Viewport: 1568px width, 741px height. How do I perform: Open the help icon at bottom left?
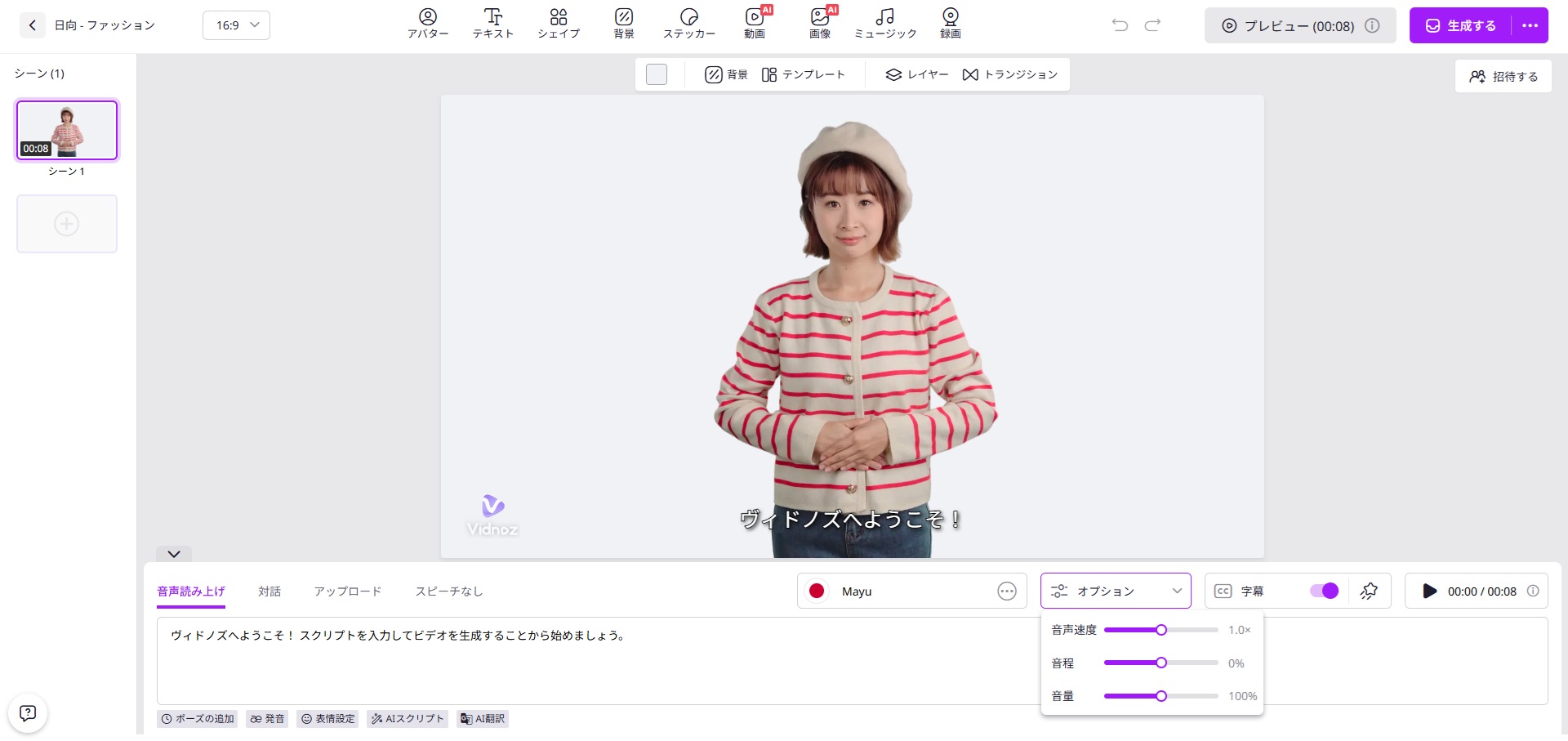(28, 713)
